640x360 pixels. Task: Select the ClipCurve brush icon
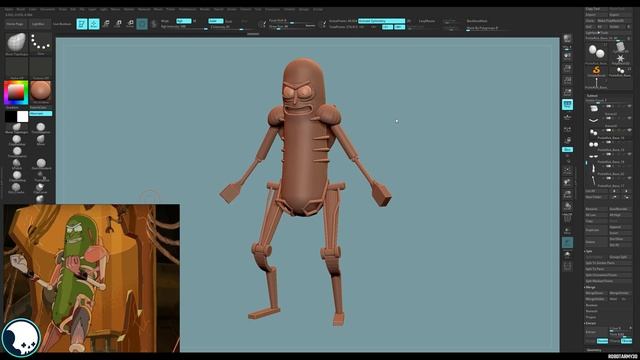pos(40,189)
